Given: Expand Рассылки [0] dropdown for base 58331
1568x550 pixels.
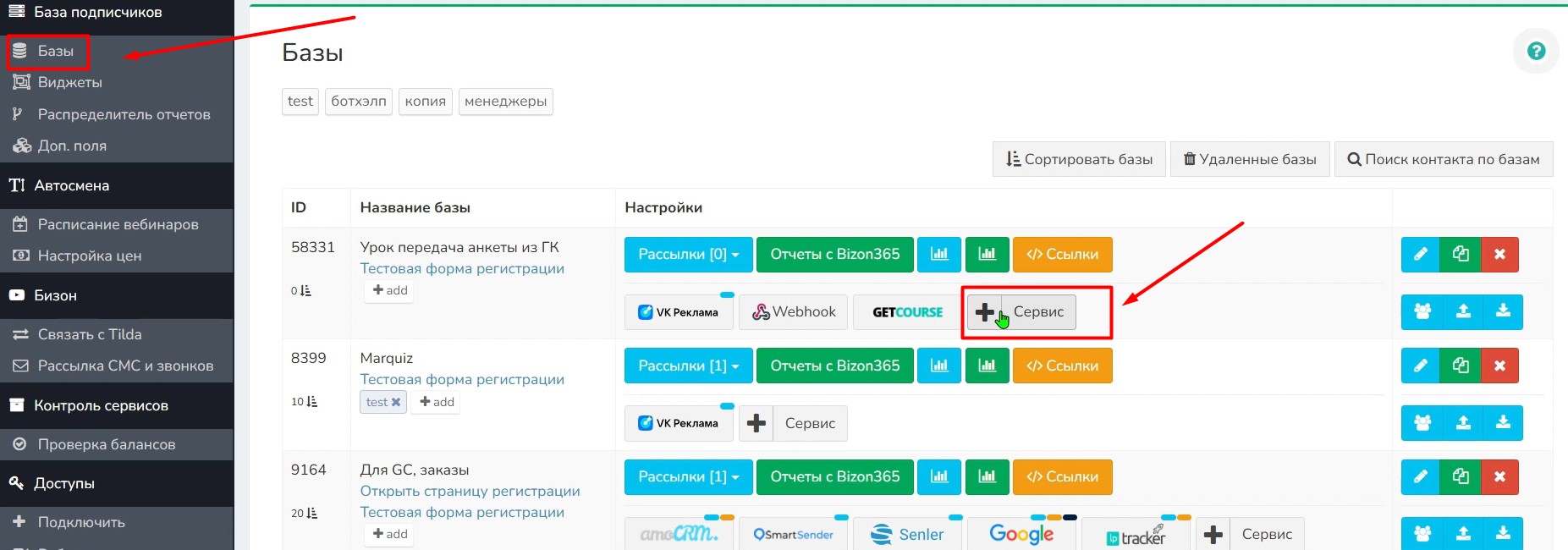Looking at the screenshot, I should click(688, 254).
